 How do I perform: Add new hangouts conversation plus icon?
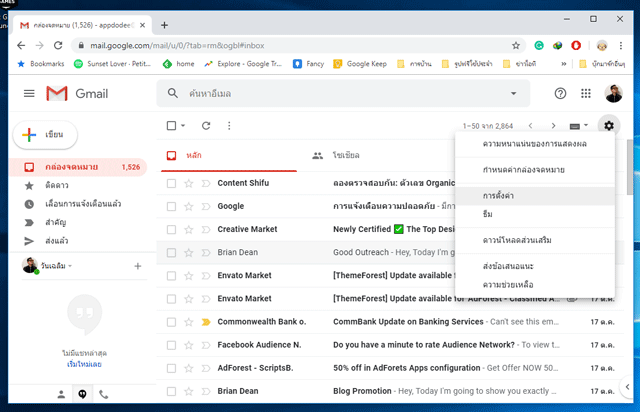[x=138, y=266]
